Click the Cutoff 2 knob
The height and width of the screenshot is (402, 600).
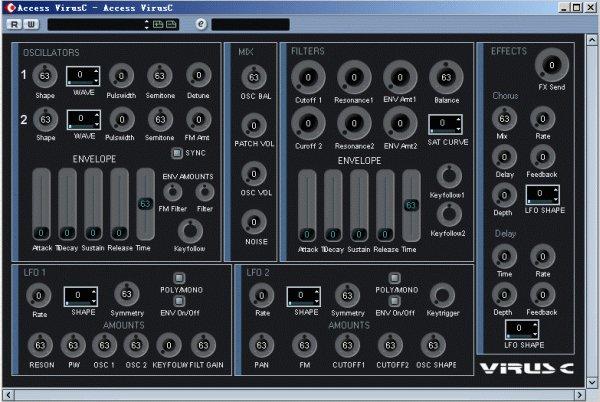click(308, 123)
